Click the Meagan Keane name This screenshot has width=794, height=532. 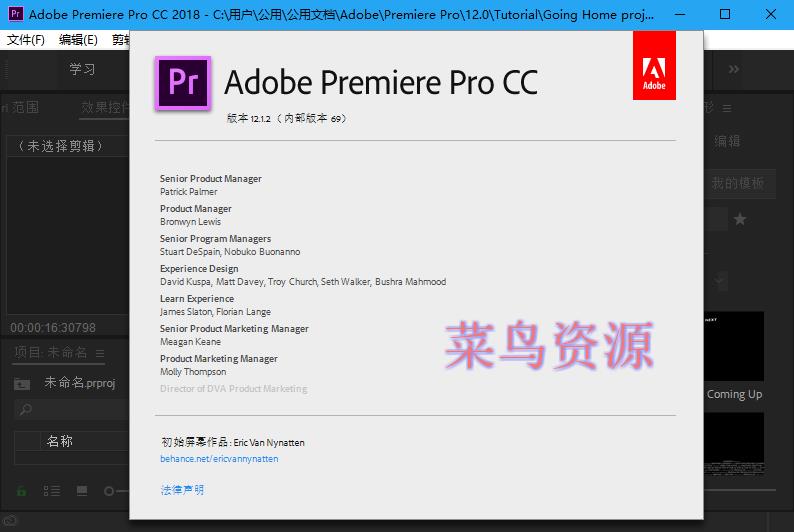coord(190,342)
